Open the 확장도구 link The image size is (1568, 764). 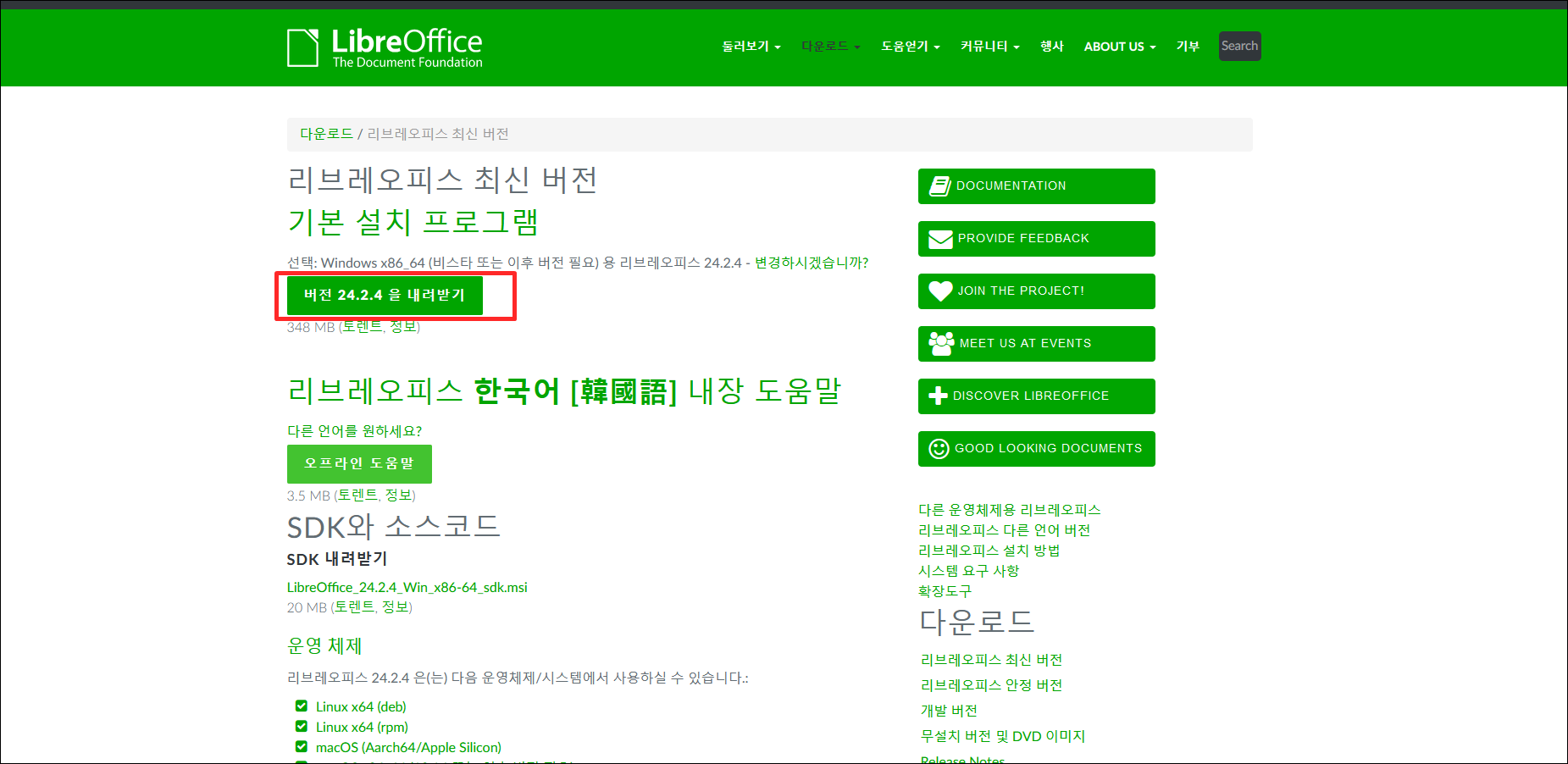[x=945, y=591]
